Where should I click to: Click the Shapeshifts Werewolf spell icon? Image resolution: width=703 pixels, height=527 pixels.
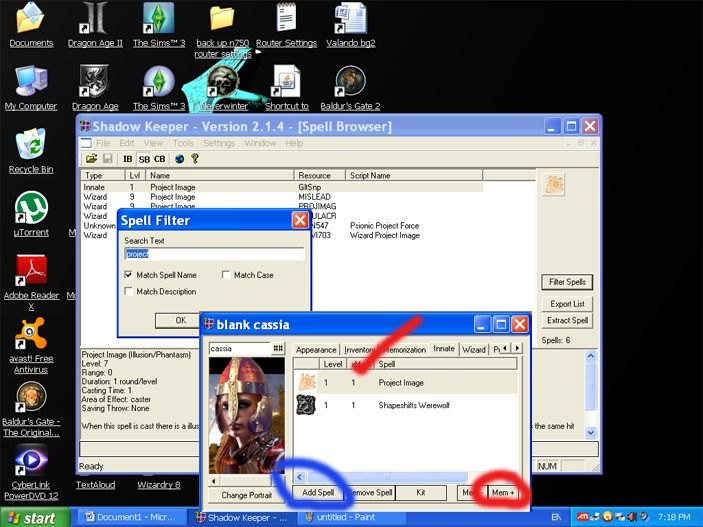pyautogui.click(x=306, y=407)
